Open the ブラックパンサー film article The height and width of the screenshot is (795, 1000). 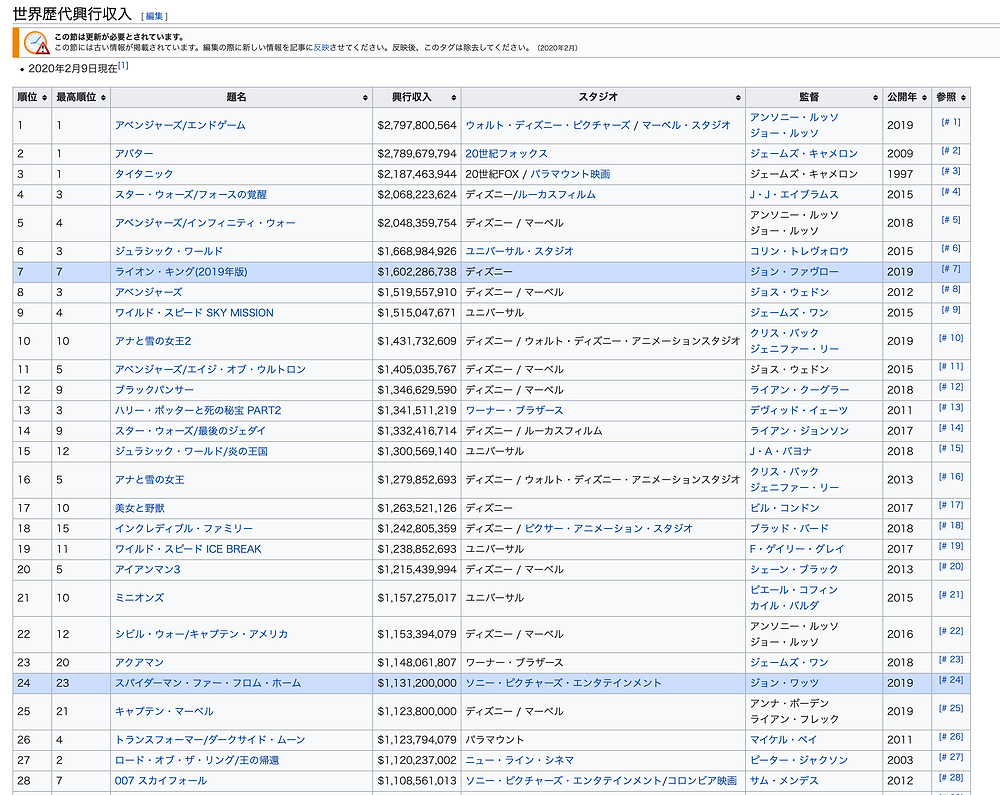point(154,390)
